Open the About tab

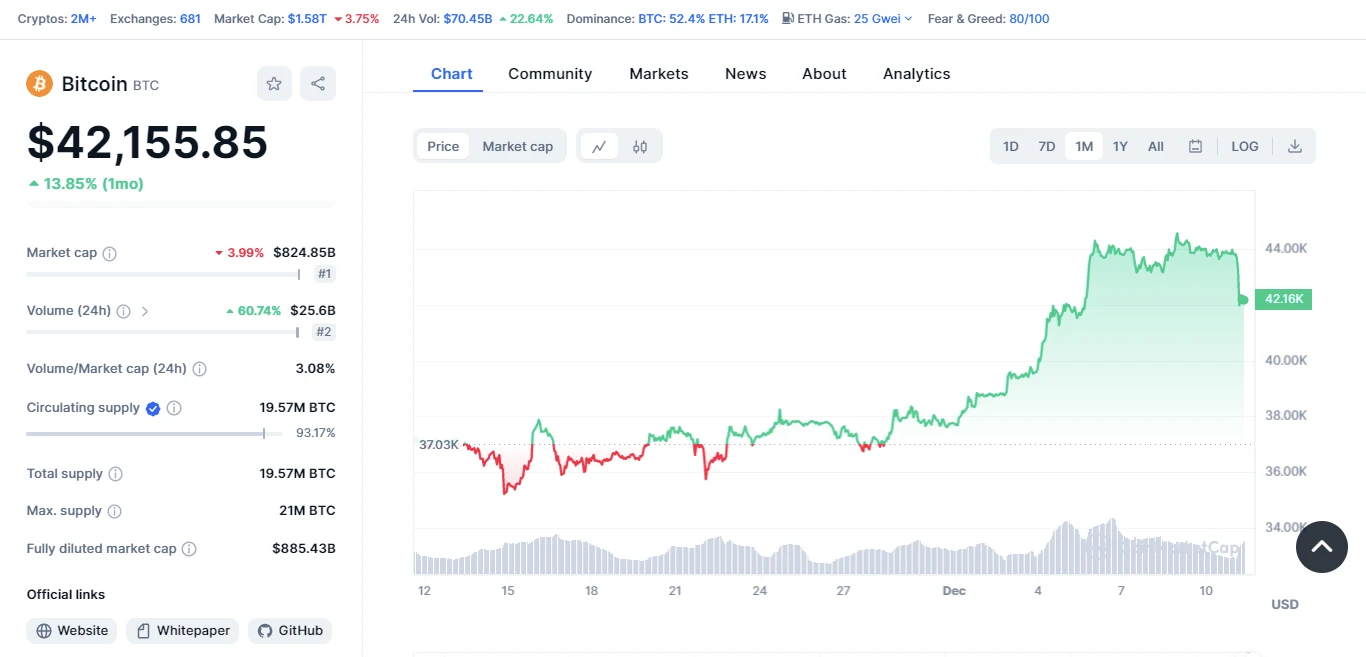coord(824,74)
